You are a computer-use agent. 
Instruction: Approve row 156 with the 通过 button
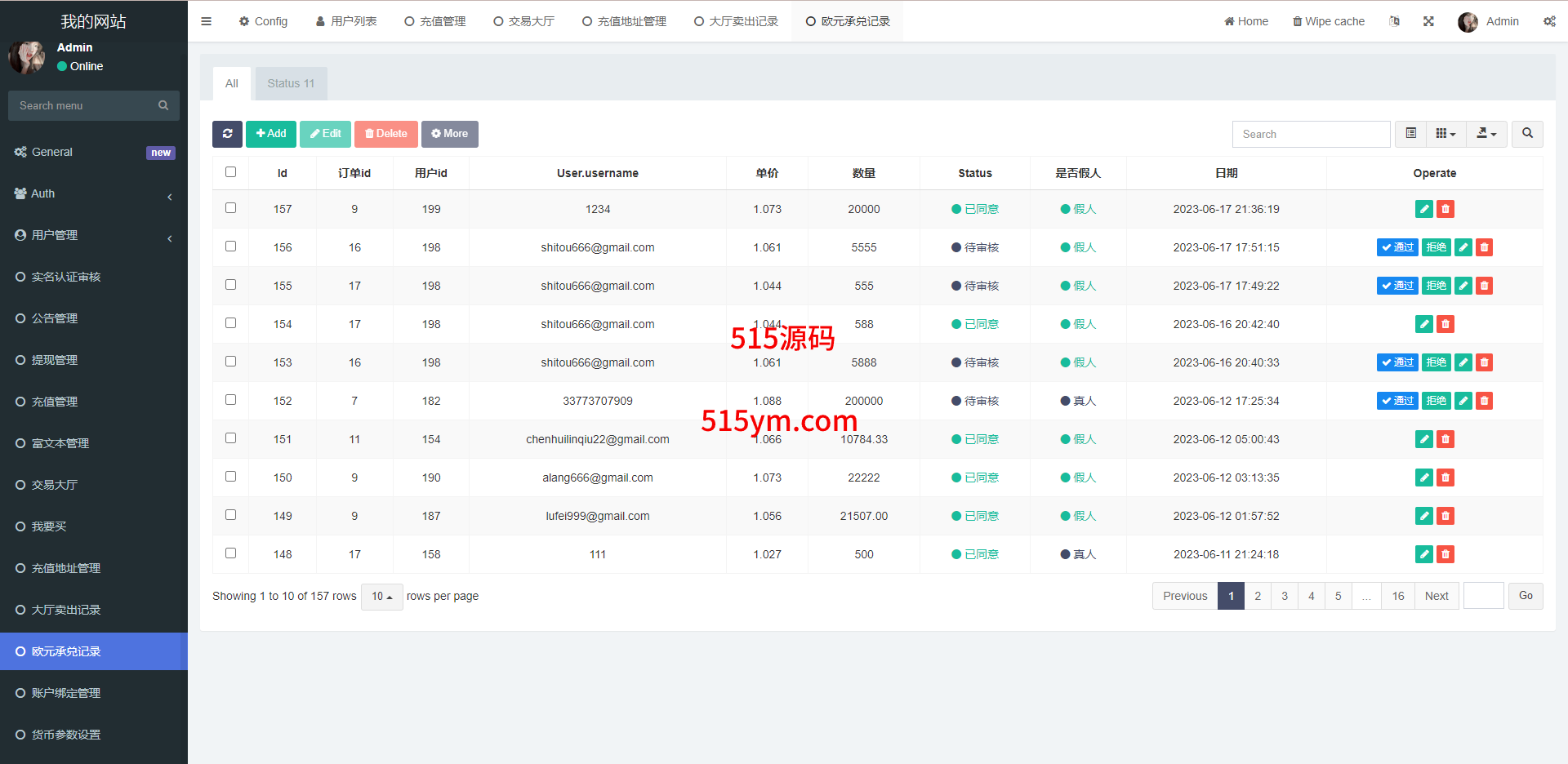point(1396,247)
